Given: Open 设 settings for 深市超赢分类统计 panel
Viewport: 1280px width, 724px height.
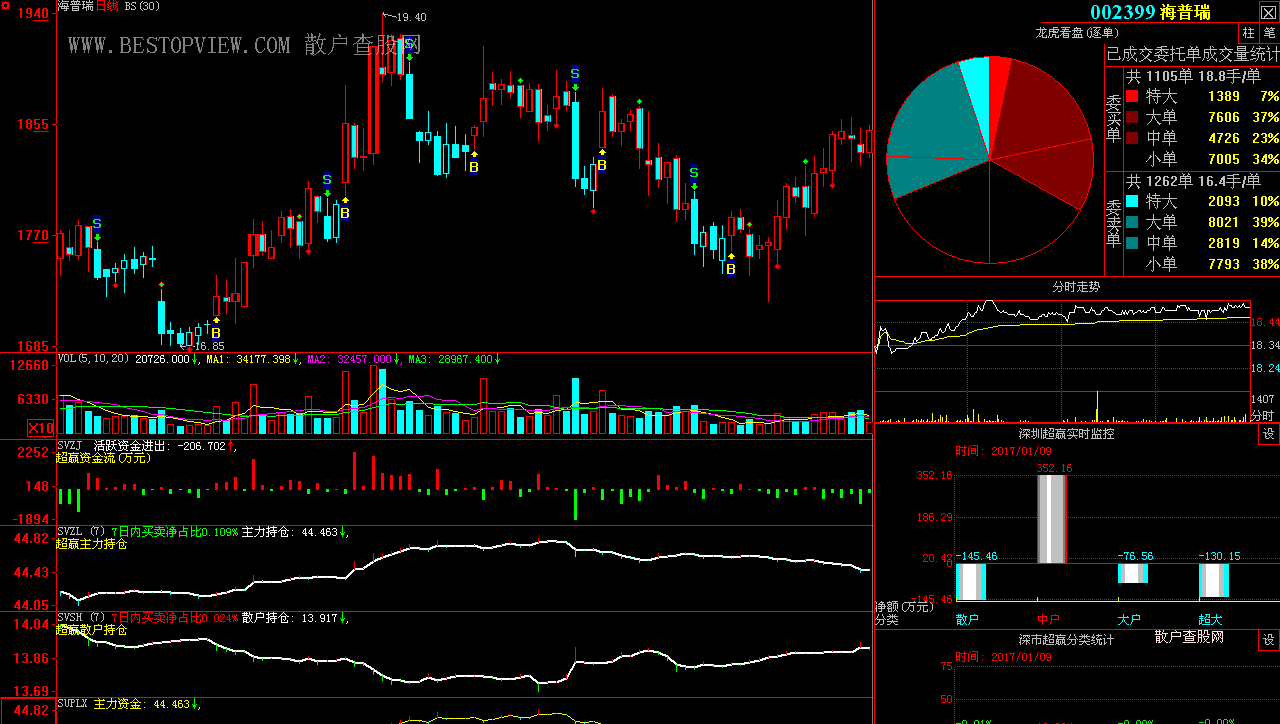Looking at the screenshot, I should [1268, 640].
